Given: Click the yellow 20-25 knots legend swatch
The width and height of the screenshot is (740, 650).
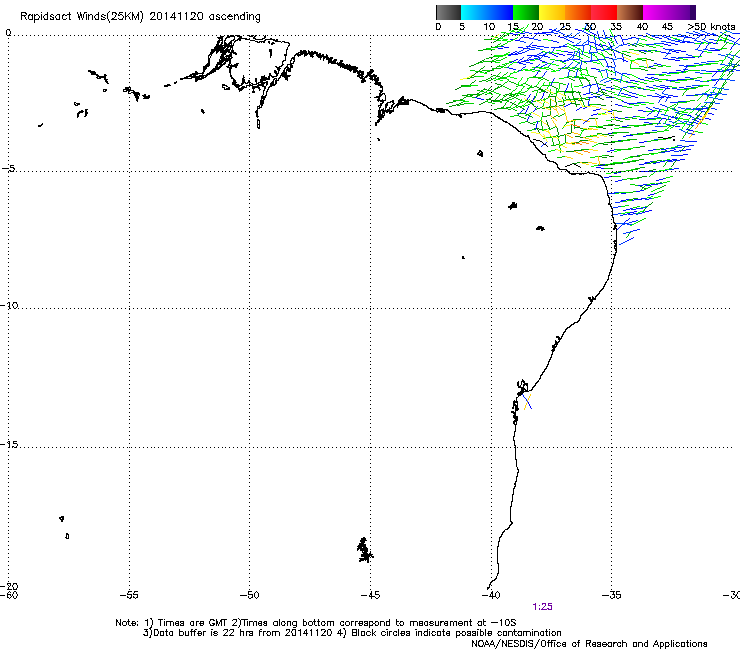Looking at the screenshot, I should [x=552, y=12].
